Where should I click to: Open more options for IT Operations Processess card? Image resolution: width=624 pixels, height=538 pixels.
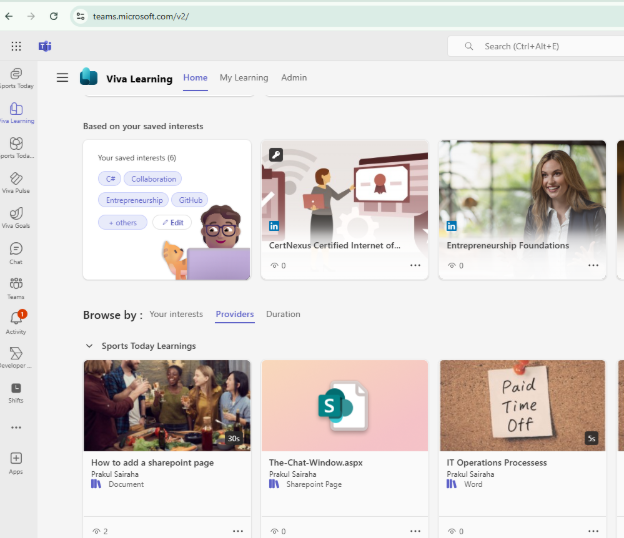[x=593, y=531]
